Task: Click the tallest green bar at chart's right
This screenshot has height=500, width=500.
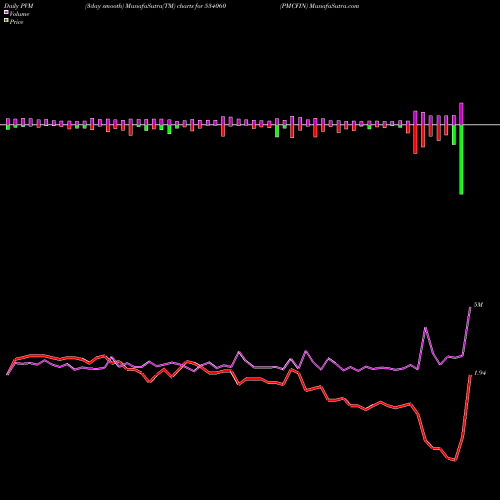Action: [x=461, y=160]
